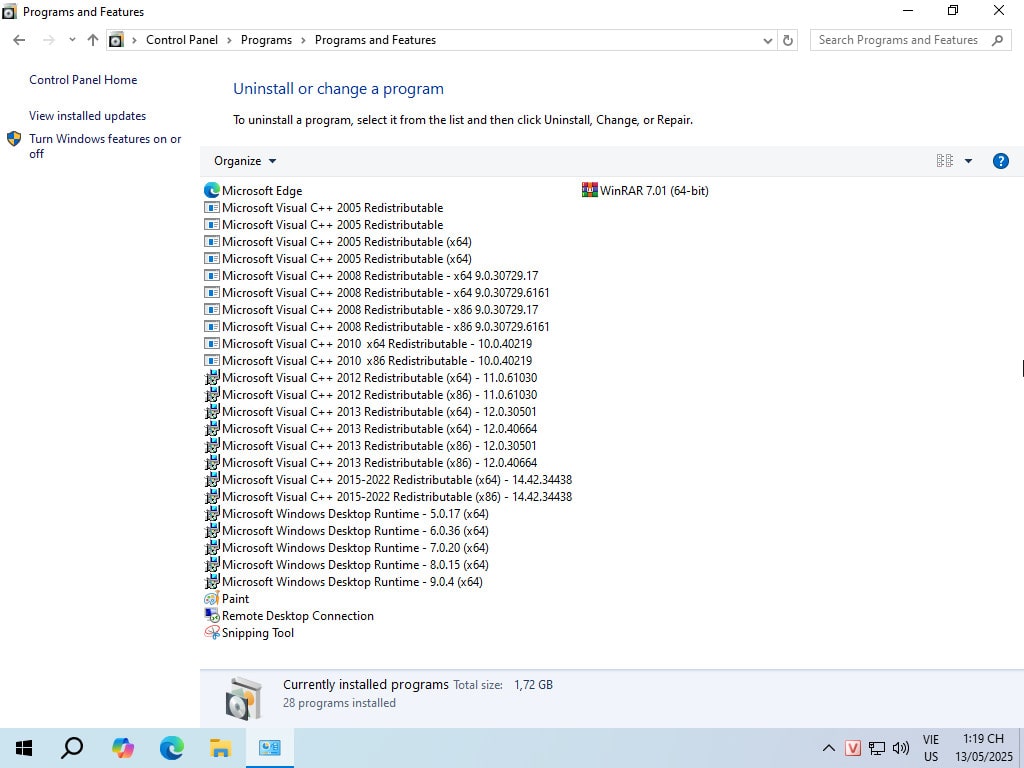Open the Windows Start menu
Screen dimensions: 1024x768
pyautogui.click(x=24, y=748)
